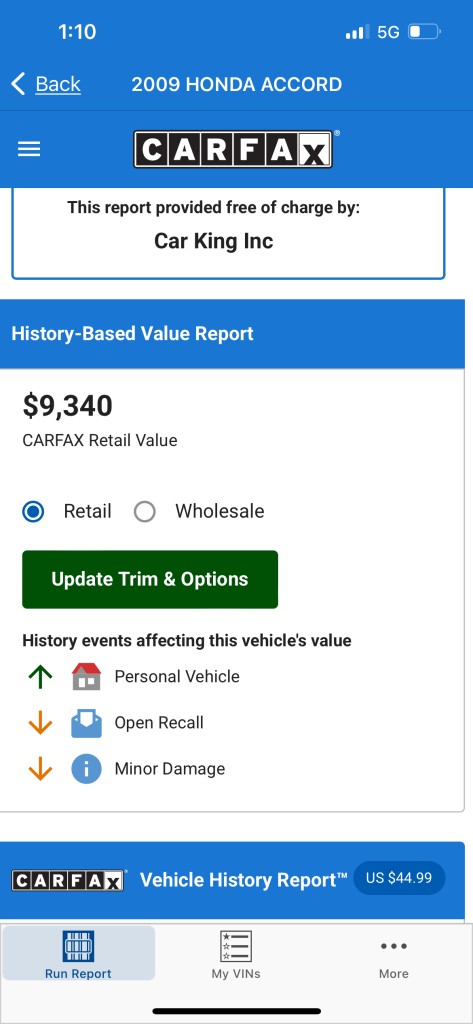Open the hamburger menu icon
473x1024 pixels.
29,150
